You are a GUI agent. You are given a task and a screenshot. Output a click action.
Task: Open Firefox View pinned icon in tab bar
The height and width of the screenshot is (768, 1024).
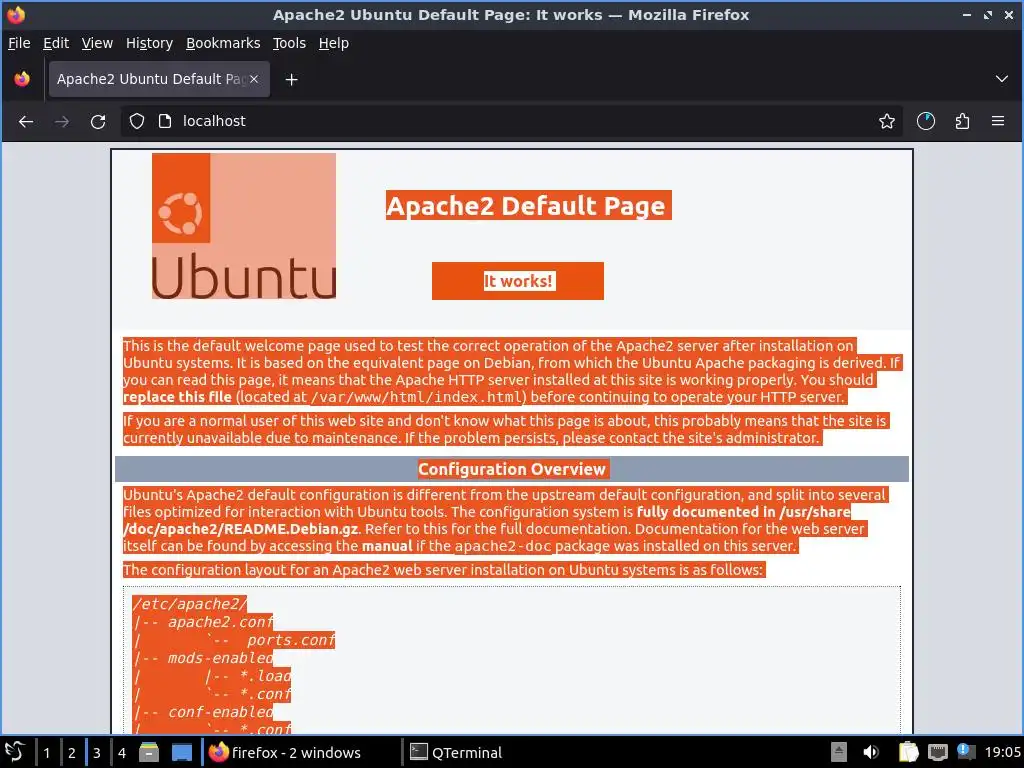point(22,79)
